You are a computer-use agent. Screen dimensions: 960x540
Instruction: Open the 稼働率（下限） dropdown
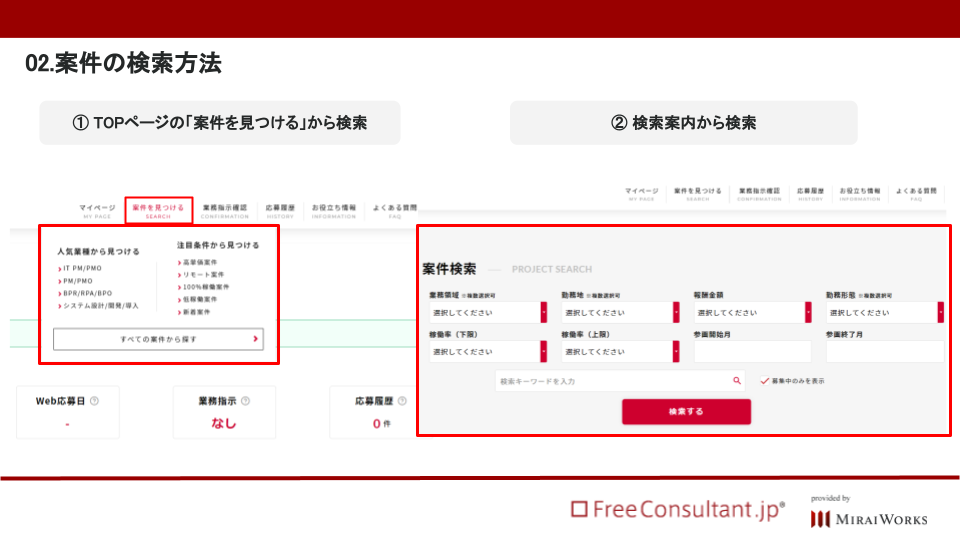(x=488, y=351)
